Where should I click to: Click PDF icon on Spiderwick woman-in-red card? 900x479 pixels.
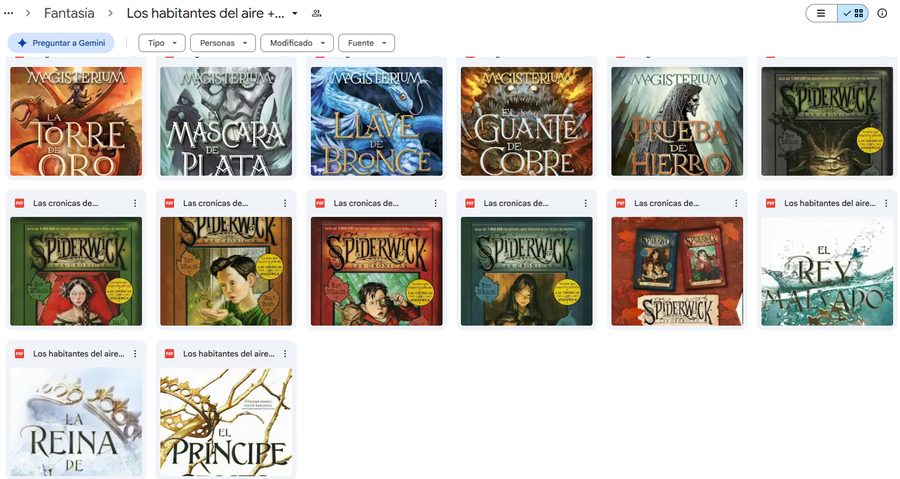[x=20, y=203]
